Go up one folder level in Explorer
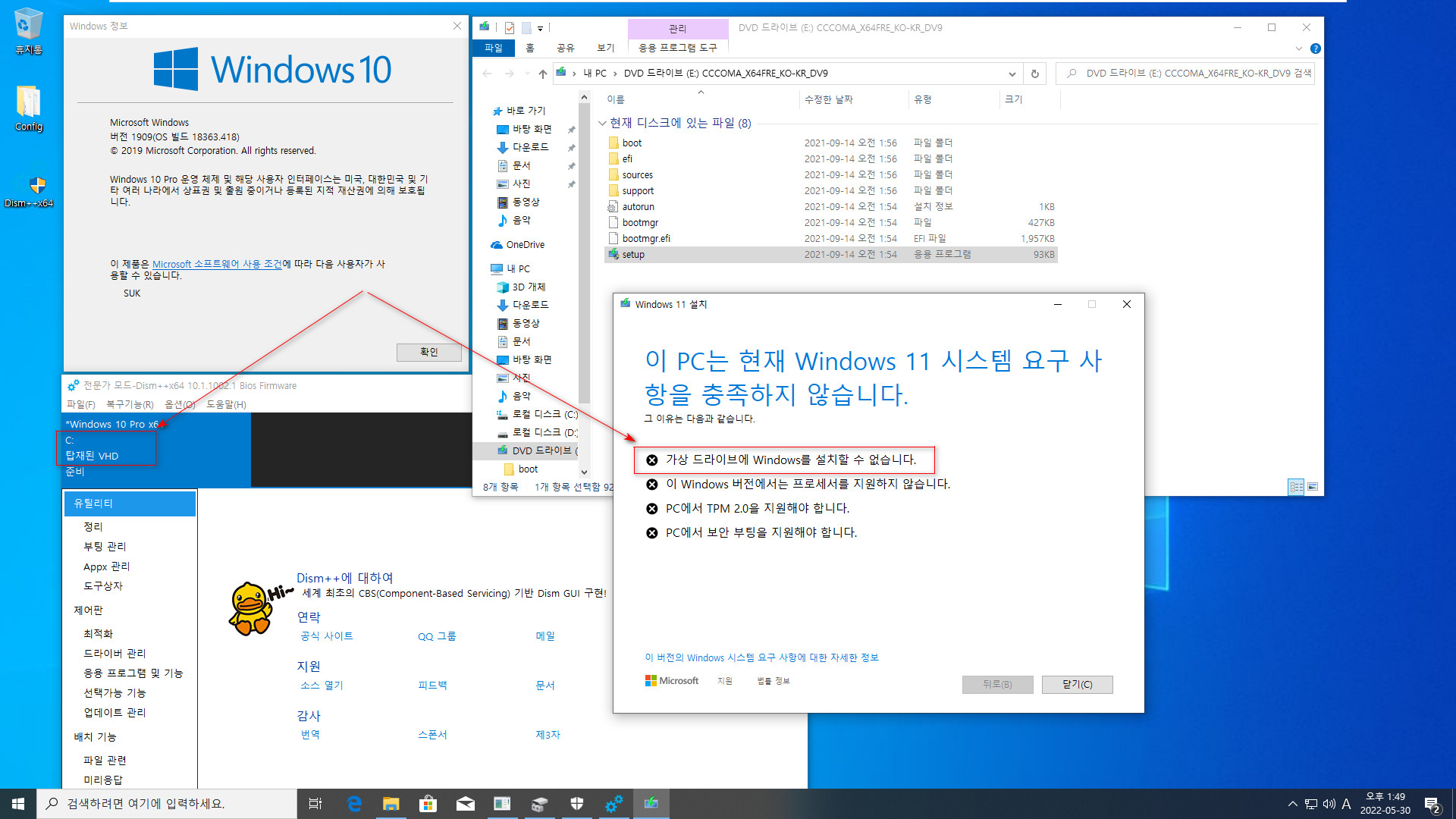 coord(542,74)
